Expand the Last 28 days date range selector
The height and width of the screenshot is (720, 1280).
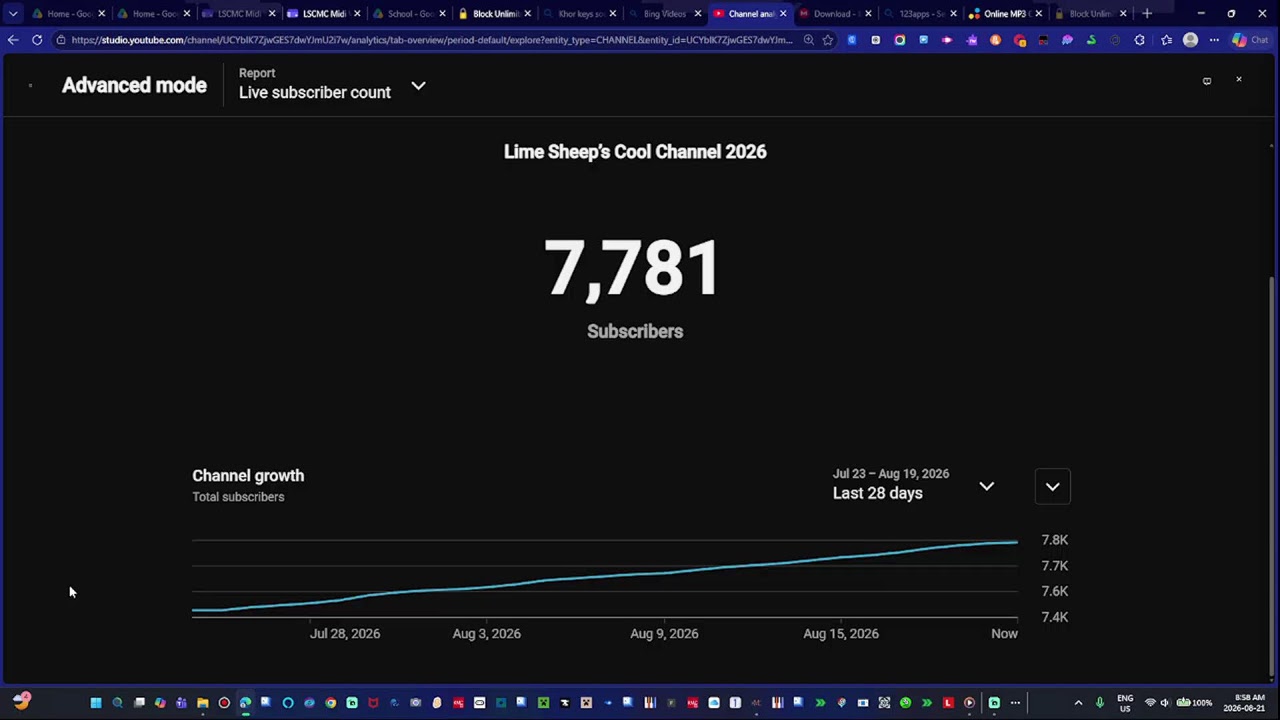914,485
